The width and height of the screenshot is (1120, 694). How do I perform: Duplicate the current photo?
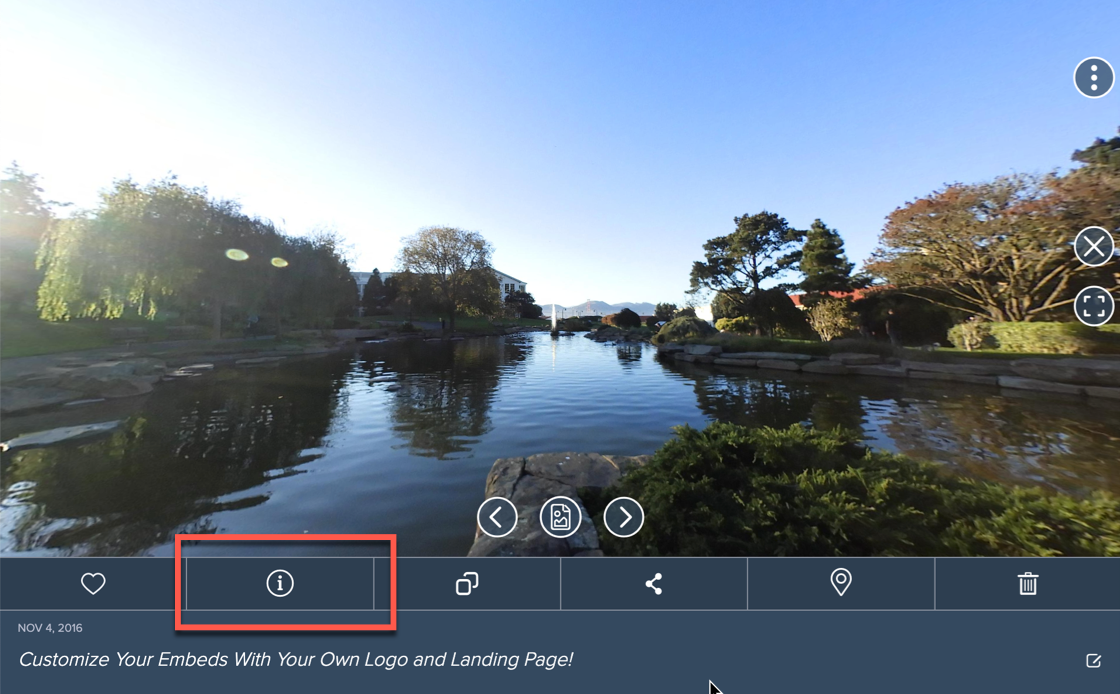coord(467,583)
